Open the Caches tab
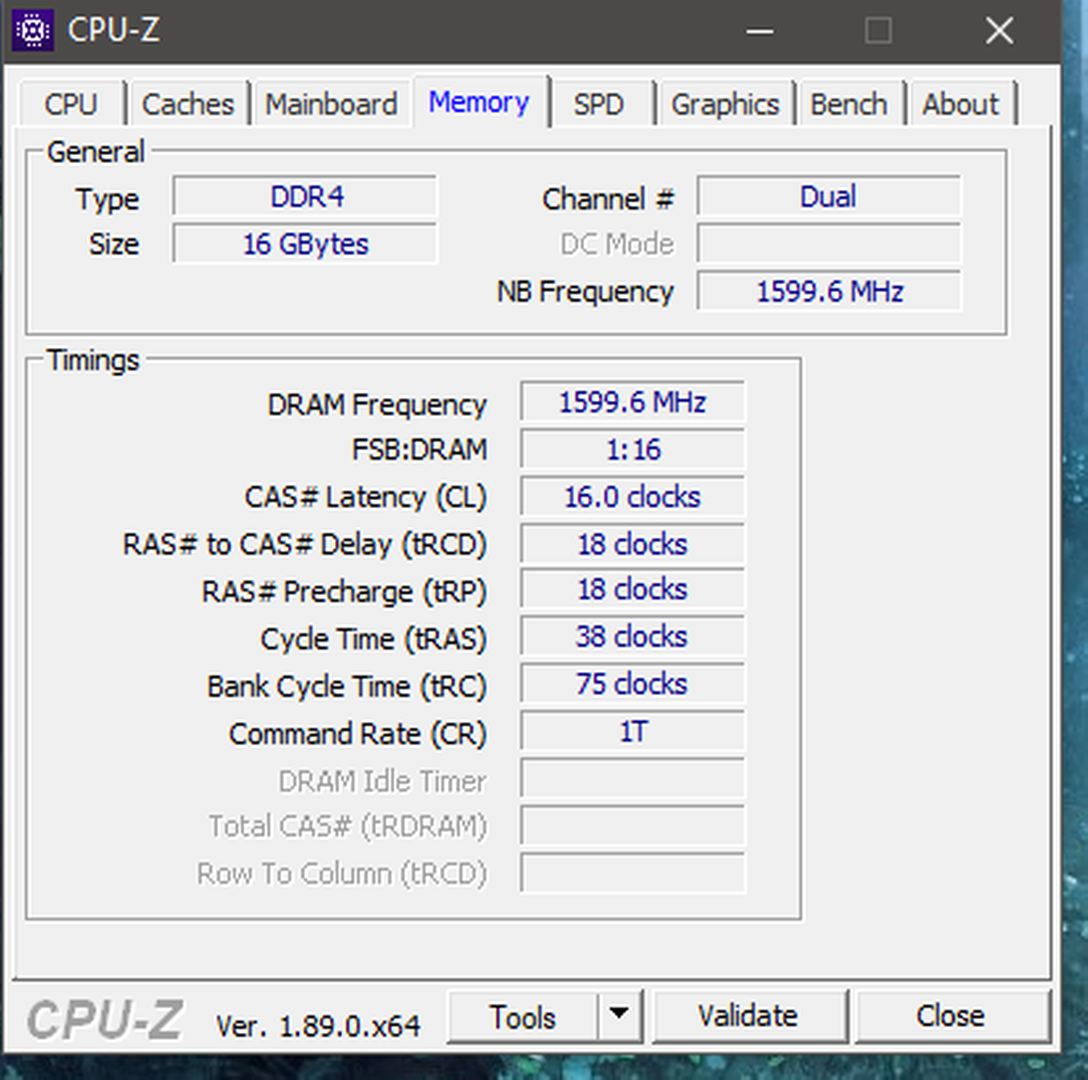1088x1080 pixels. tap(188, 105)
